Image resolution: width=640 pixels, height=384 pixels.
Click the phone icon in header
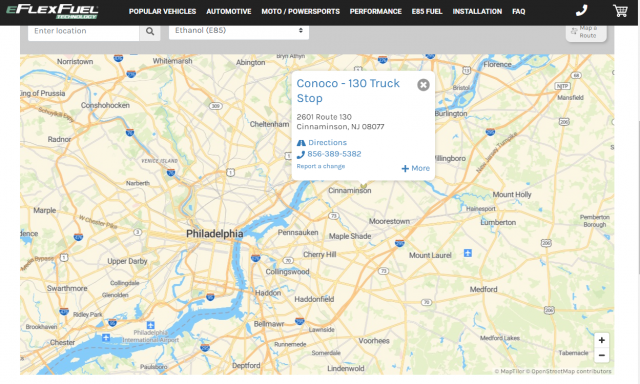[x=581, y=11]
